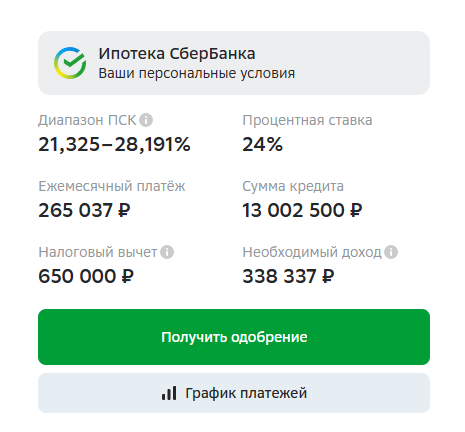
Task: Open the График платежей payment schedule
Action: tap(234, 393)
